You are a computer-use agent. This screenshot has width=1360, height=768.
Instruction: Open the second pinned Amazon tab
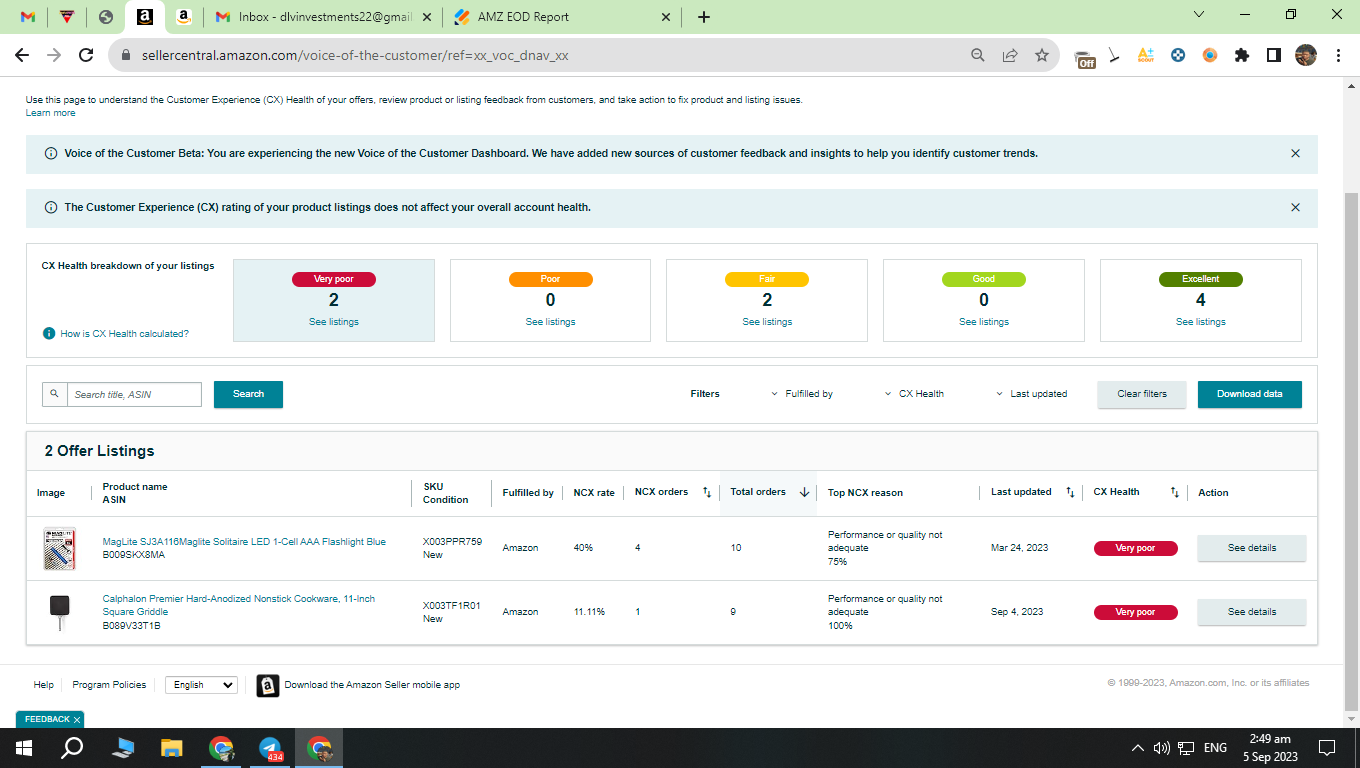[x=183, y=17]
